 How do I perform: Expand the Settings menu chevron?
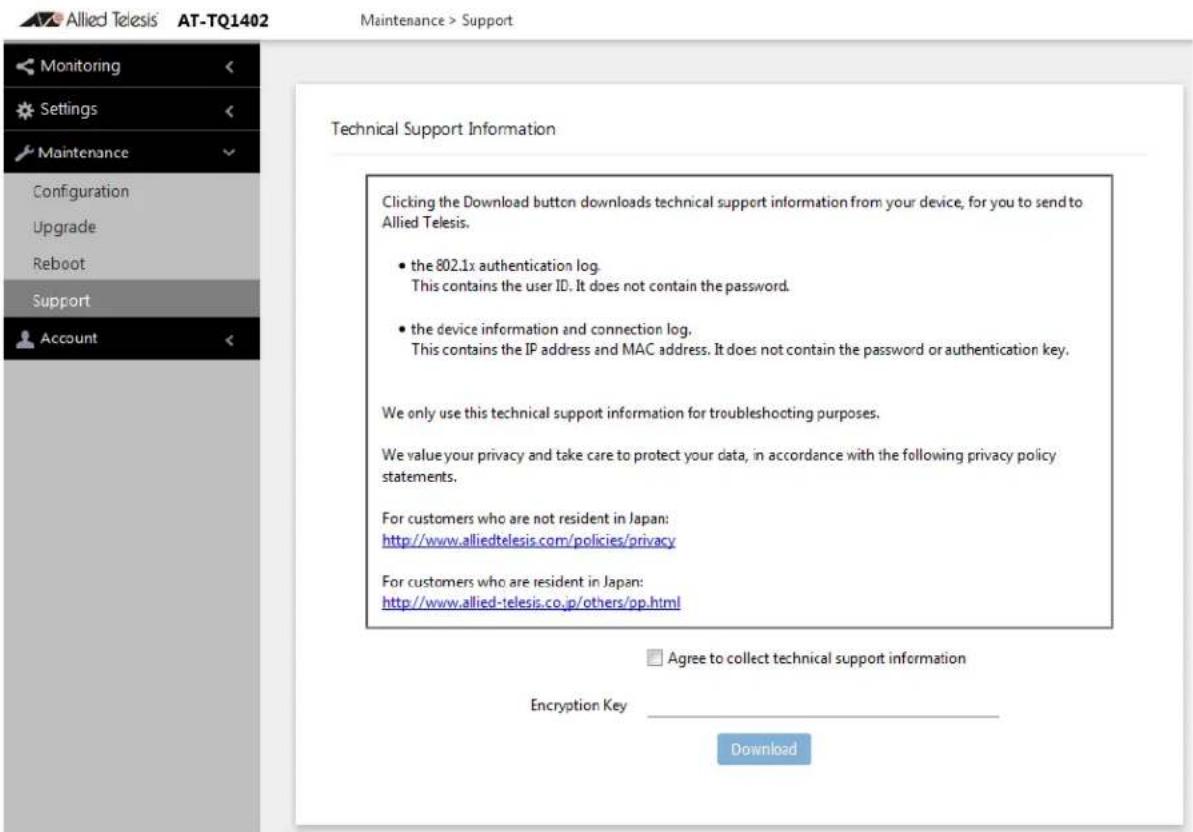[x=229, y=111]
